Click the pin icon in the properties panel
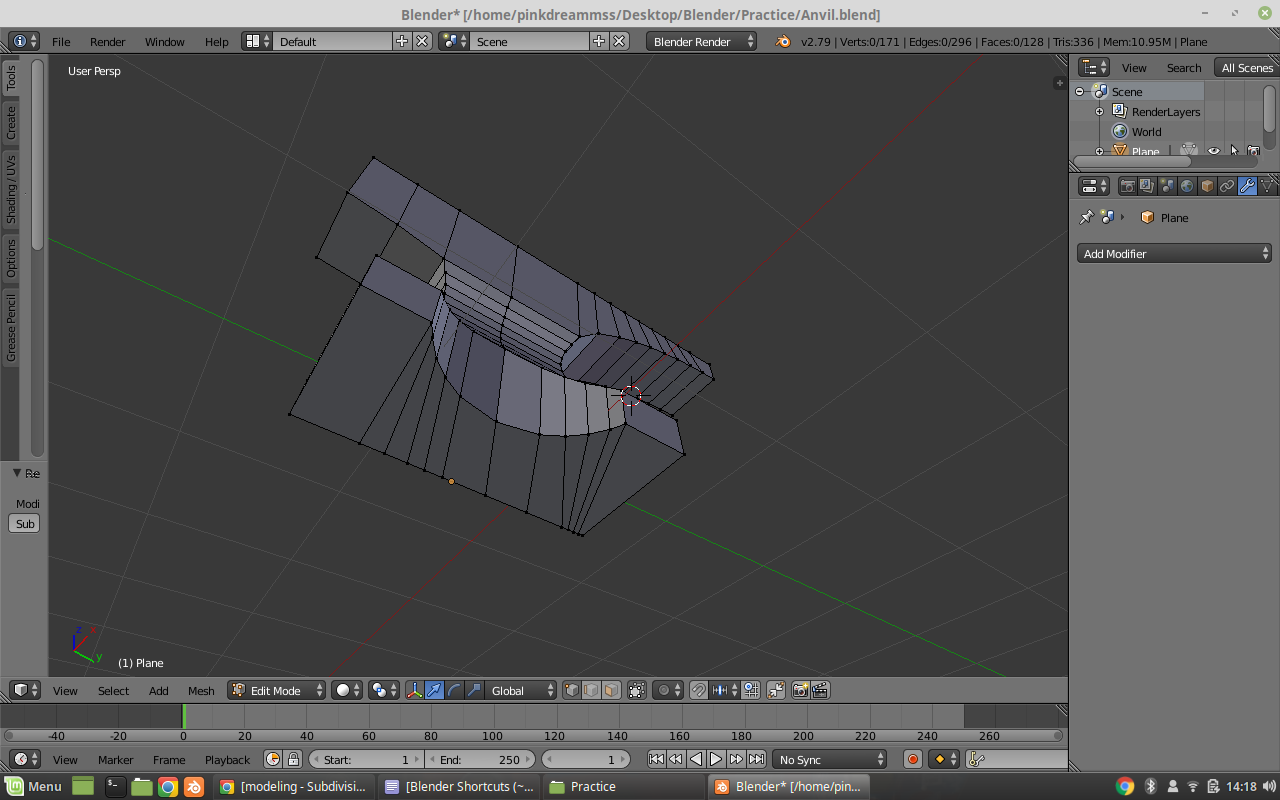The width and height of the screenshot is (1280, 800). click(1086, 217)
